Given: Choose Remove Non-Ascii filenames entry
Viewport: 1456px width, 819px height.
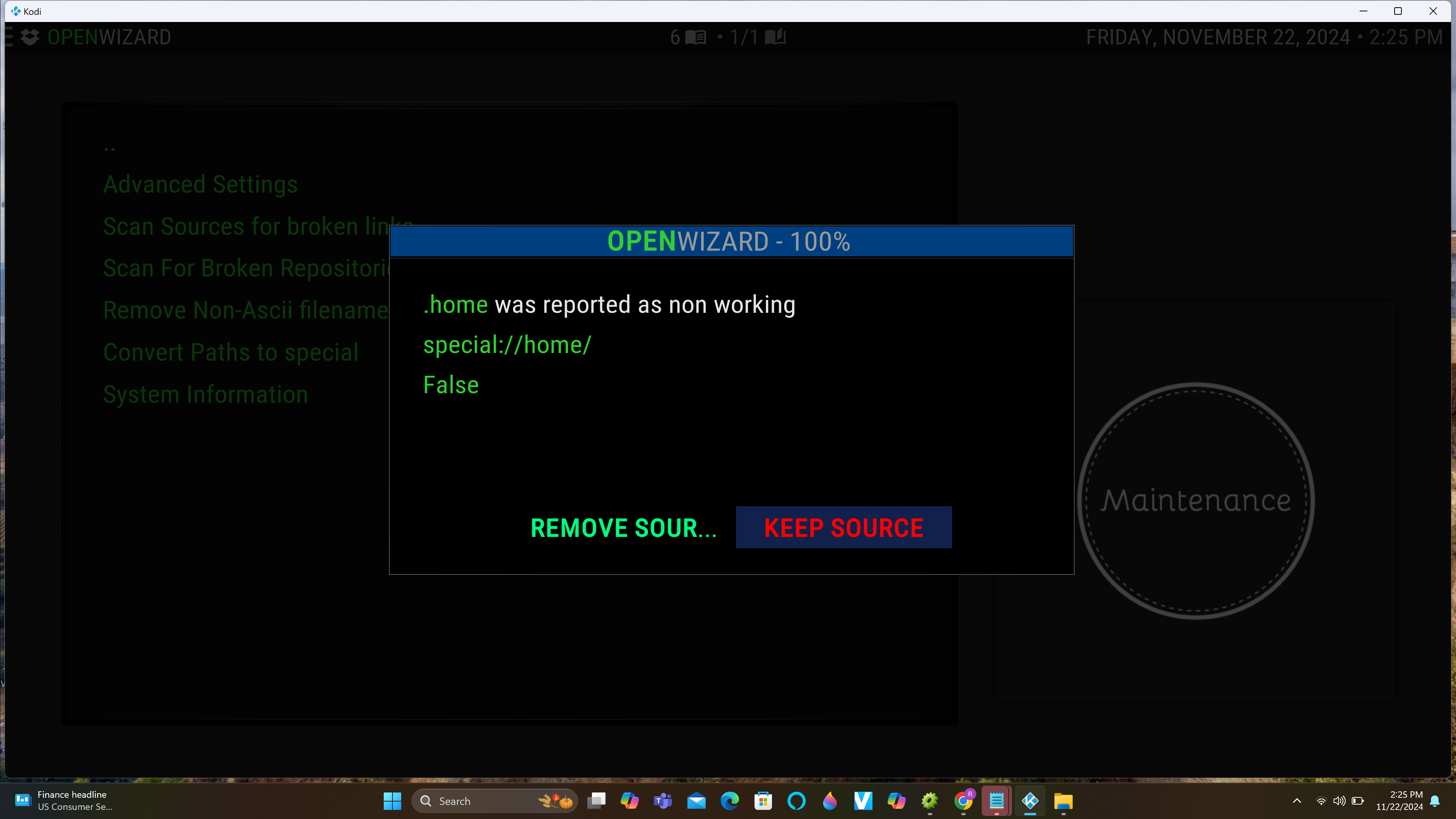Looking at the screenshot, I should point(246,310).
